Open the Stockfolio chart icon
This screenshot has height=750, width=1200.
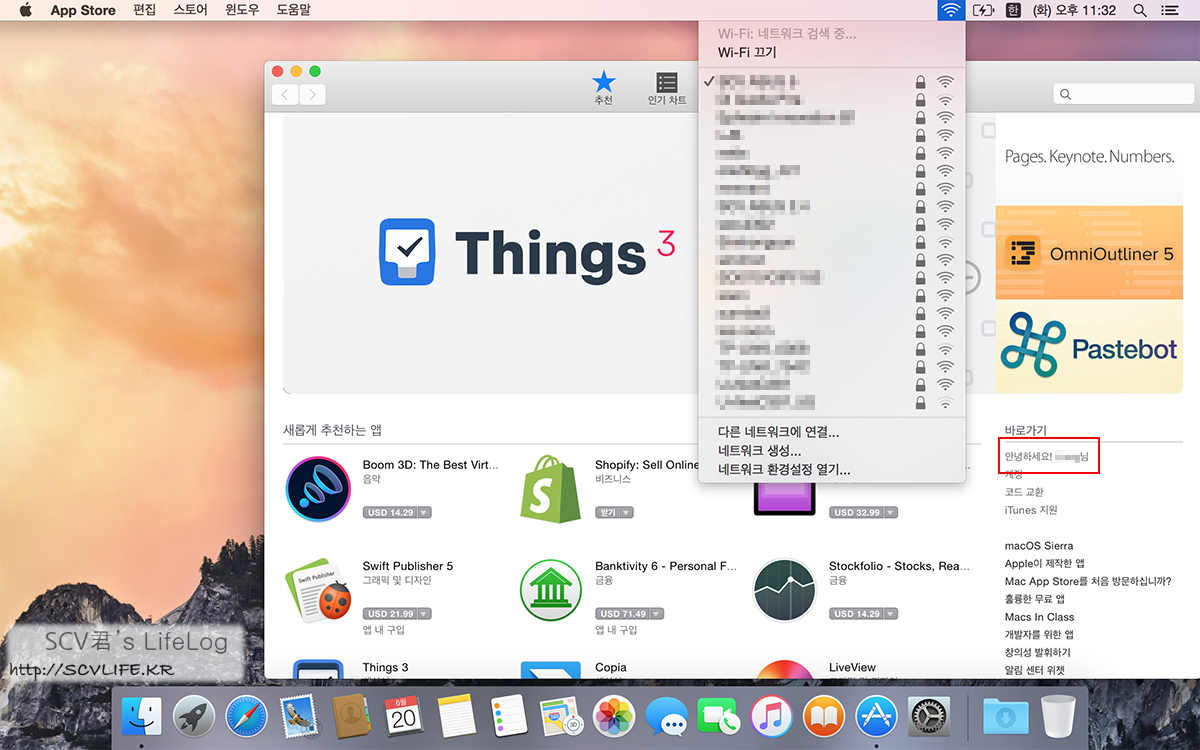785,591
